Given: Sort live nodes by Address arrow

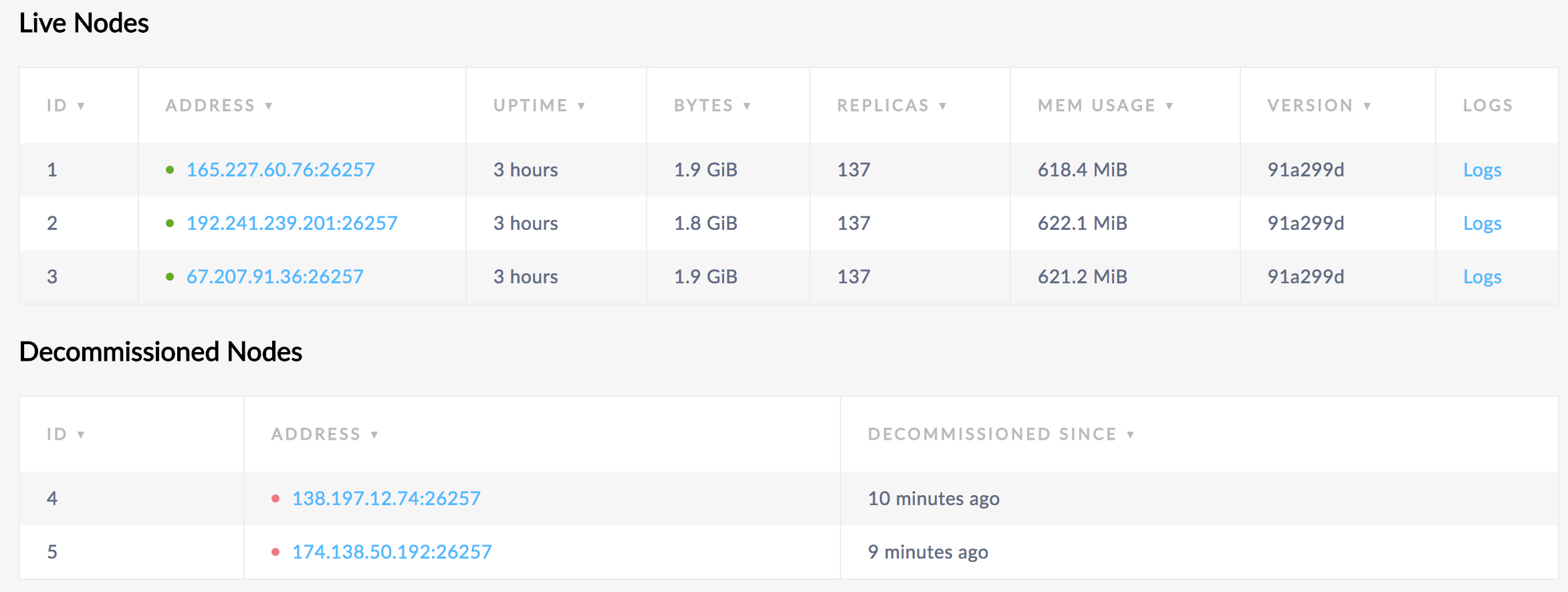Looking at the screenshot, I should pos(269,106).
